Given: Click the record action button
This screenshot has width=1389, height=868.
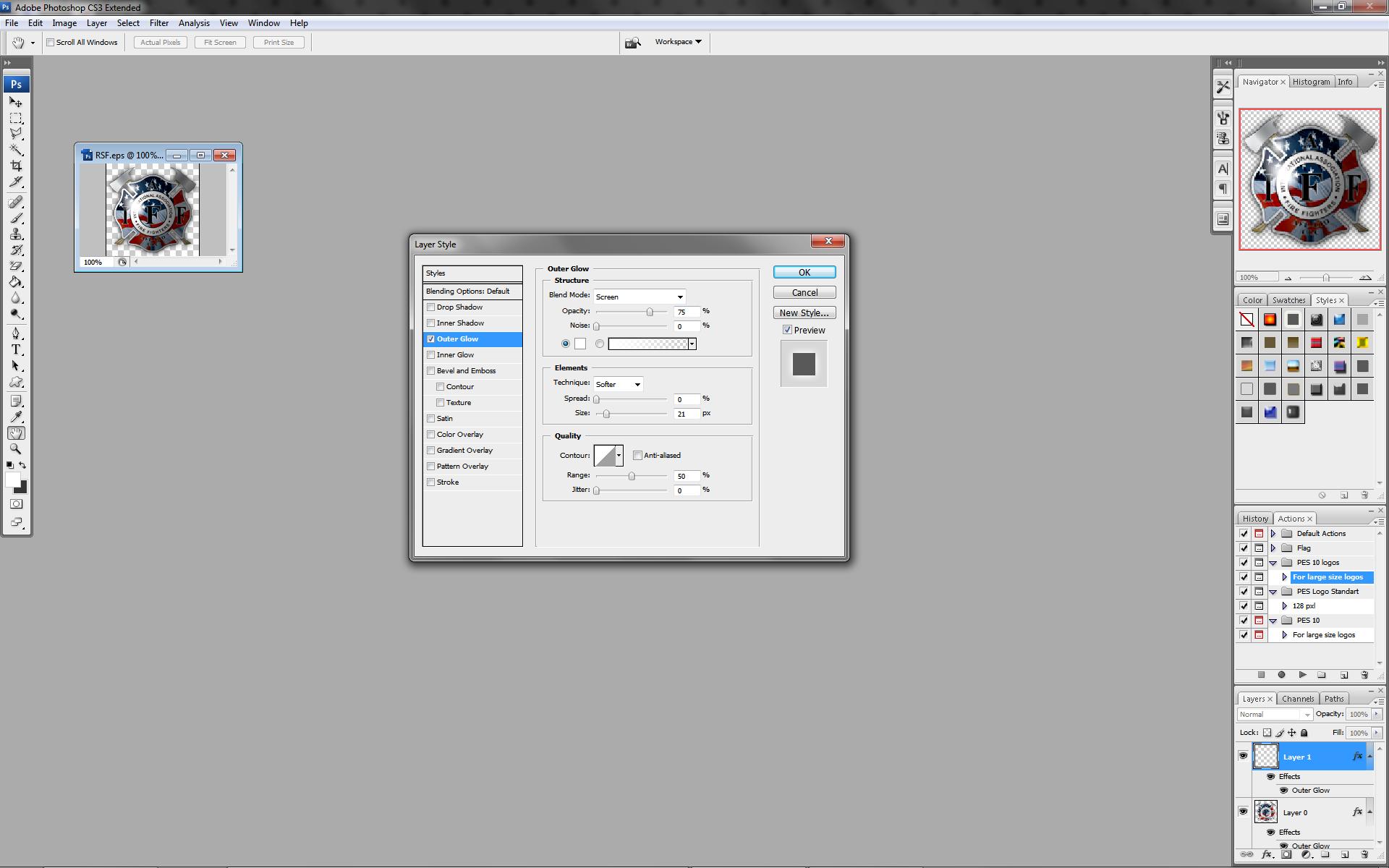Looking at the screenshot, I should (x=1281, y=675).
